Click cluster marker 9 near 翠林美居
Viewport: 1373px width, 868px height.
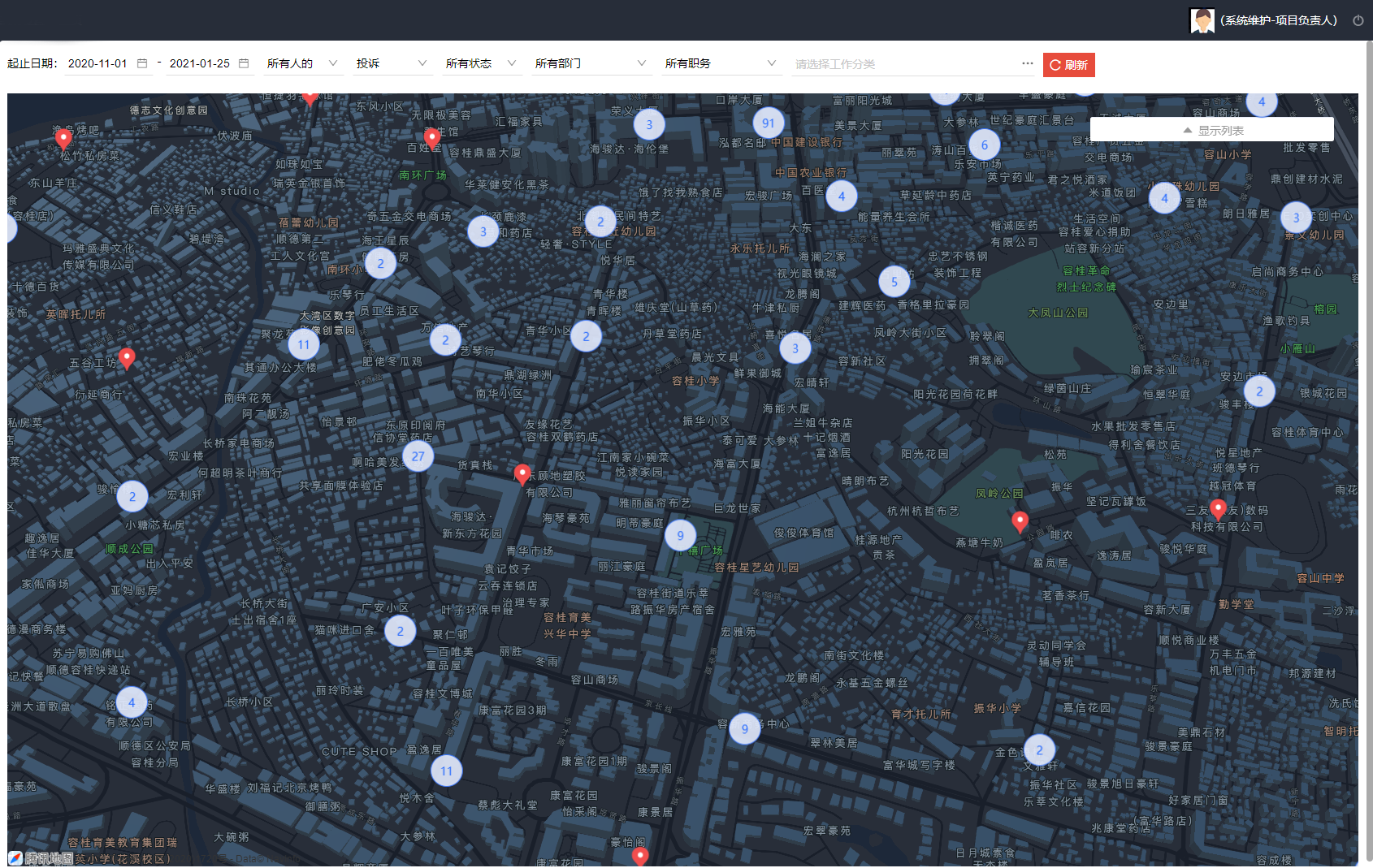pos(745,728)
